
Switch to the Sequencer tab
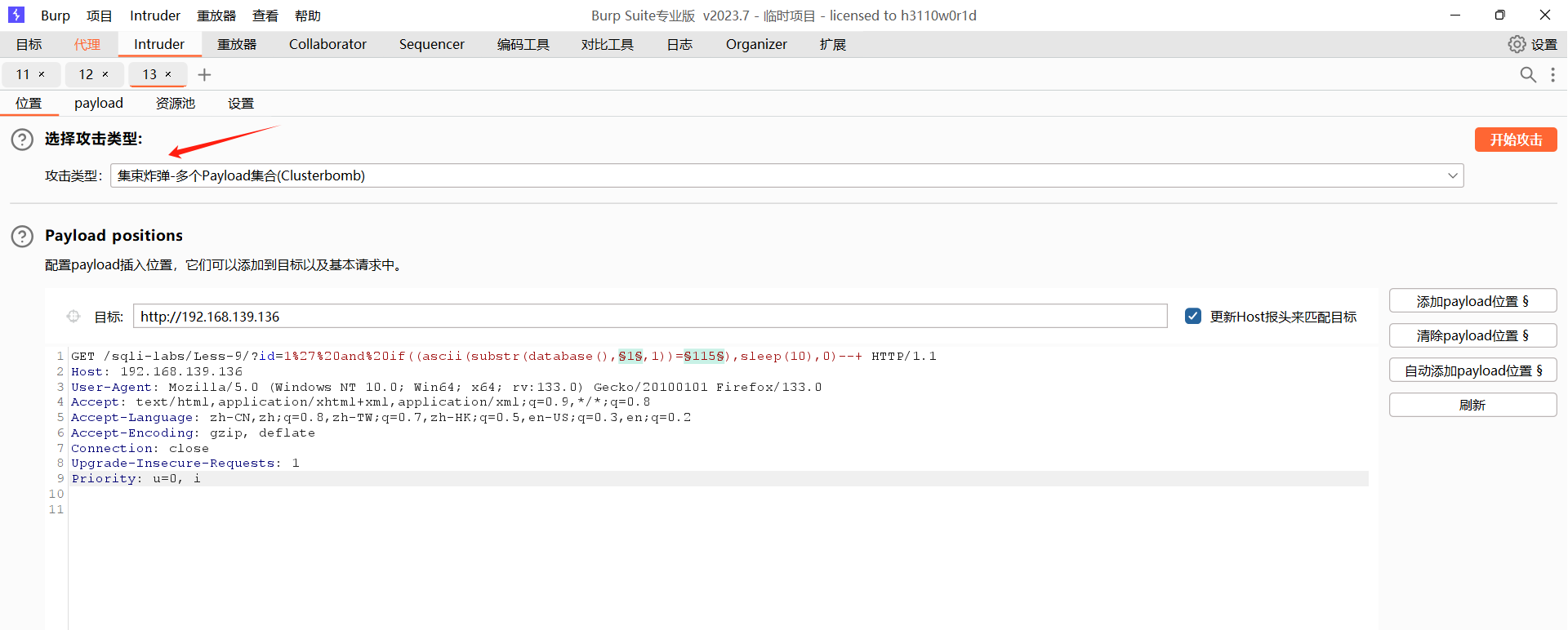coord(432,44)
